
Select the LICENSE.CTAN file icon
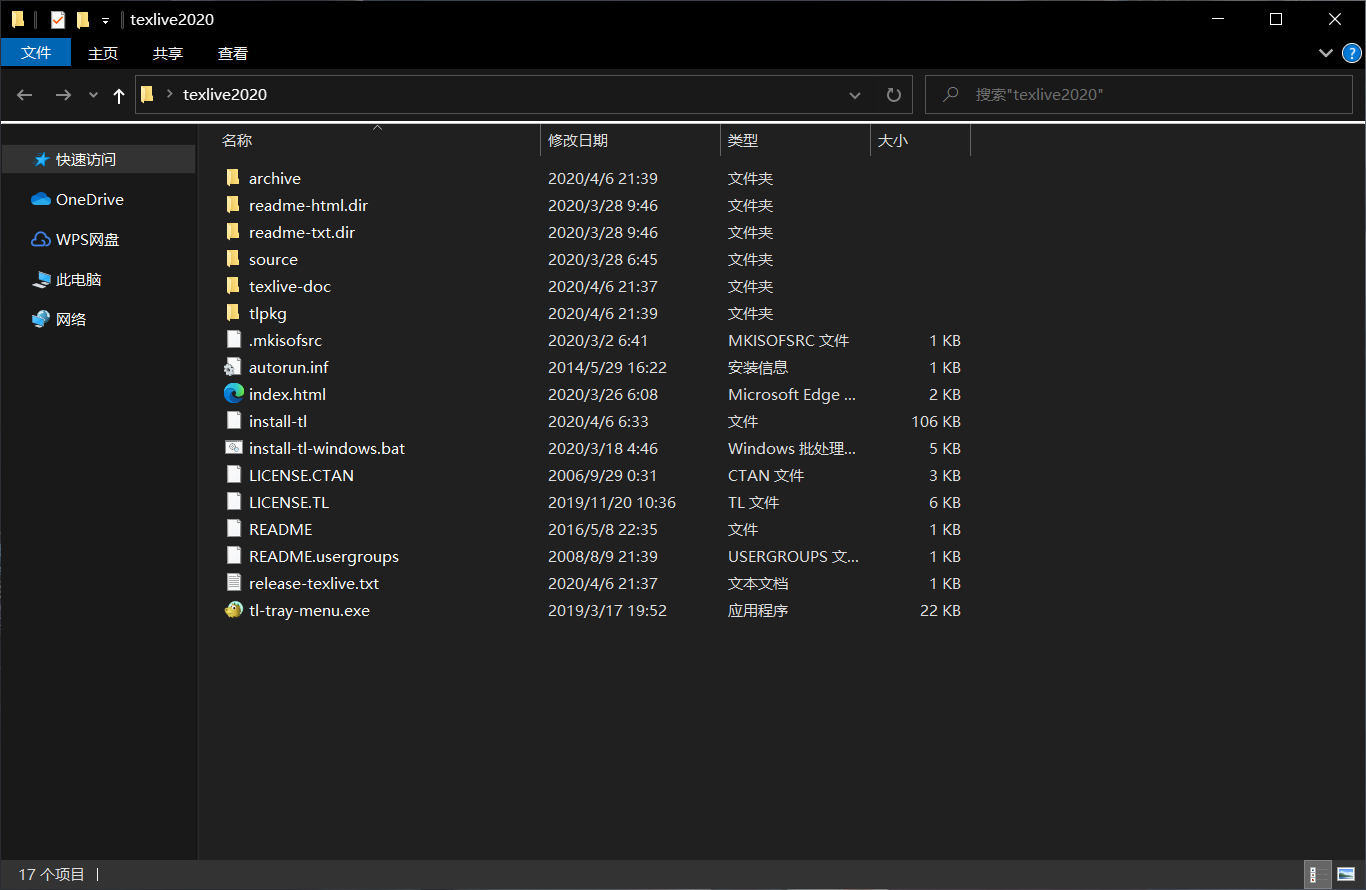click(x=233, y=475)
